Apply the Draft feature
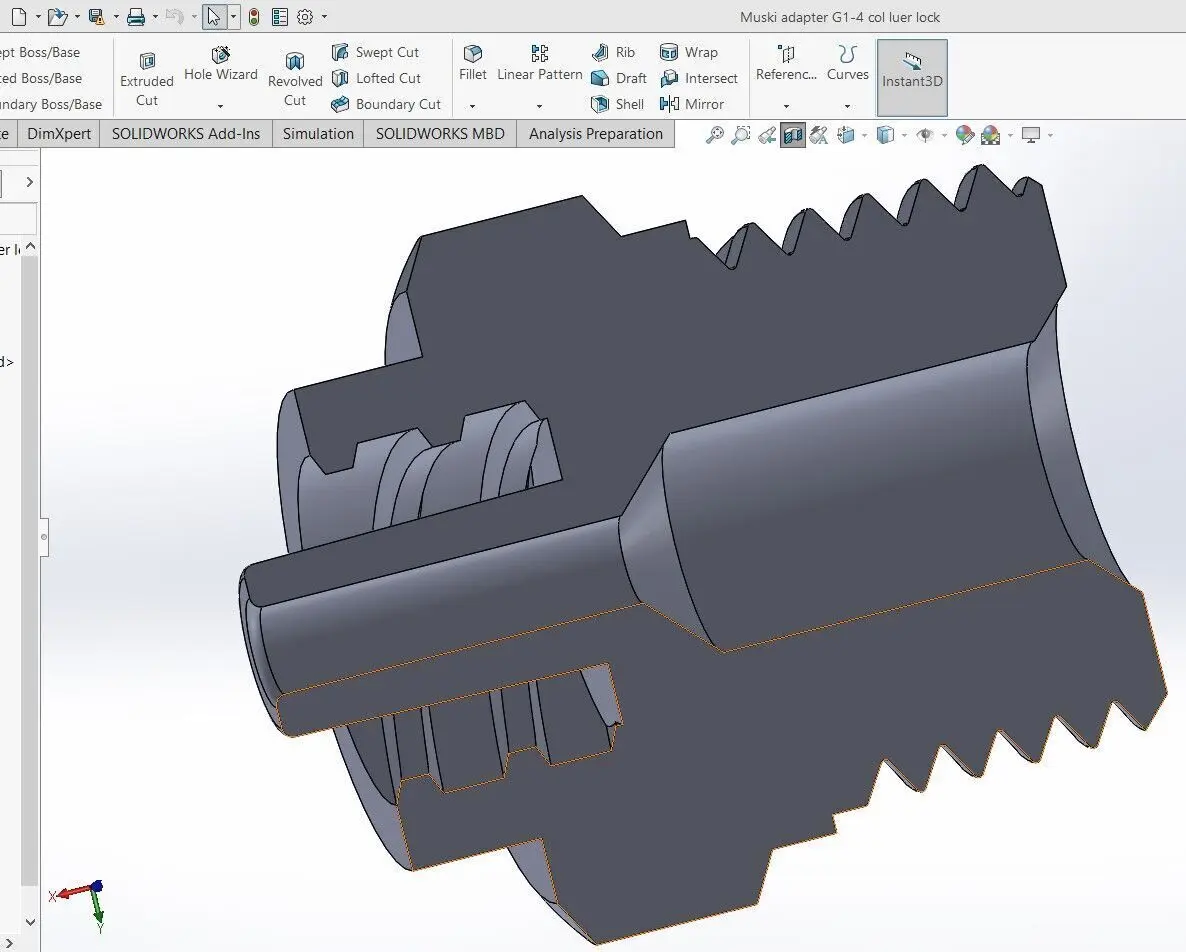 (619, 78)
